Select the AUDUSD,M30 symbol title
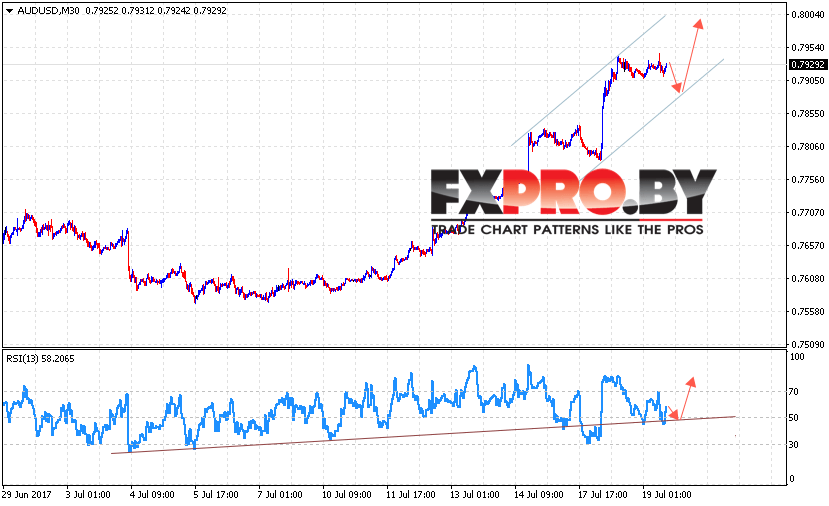829x506 pixels. click(48, 11)
